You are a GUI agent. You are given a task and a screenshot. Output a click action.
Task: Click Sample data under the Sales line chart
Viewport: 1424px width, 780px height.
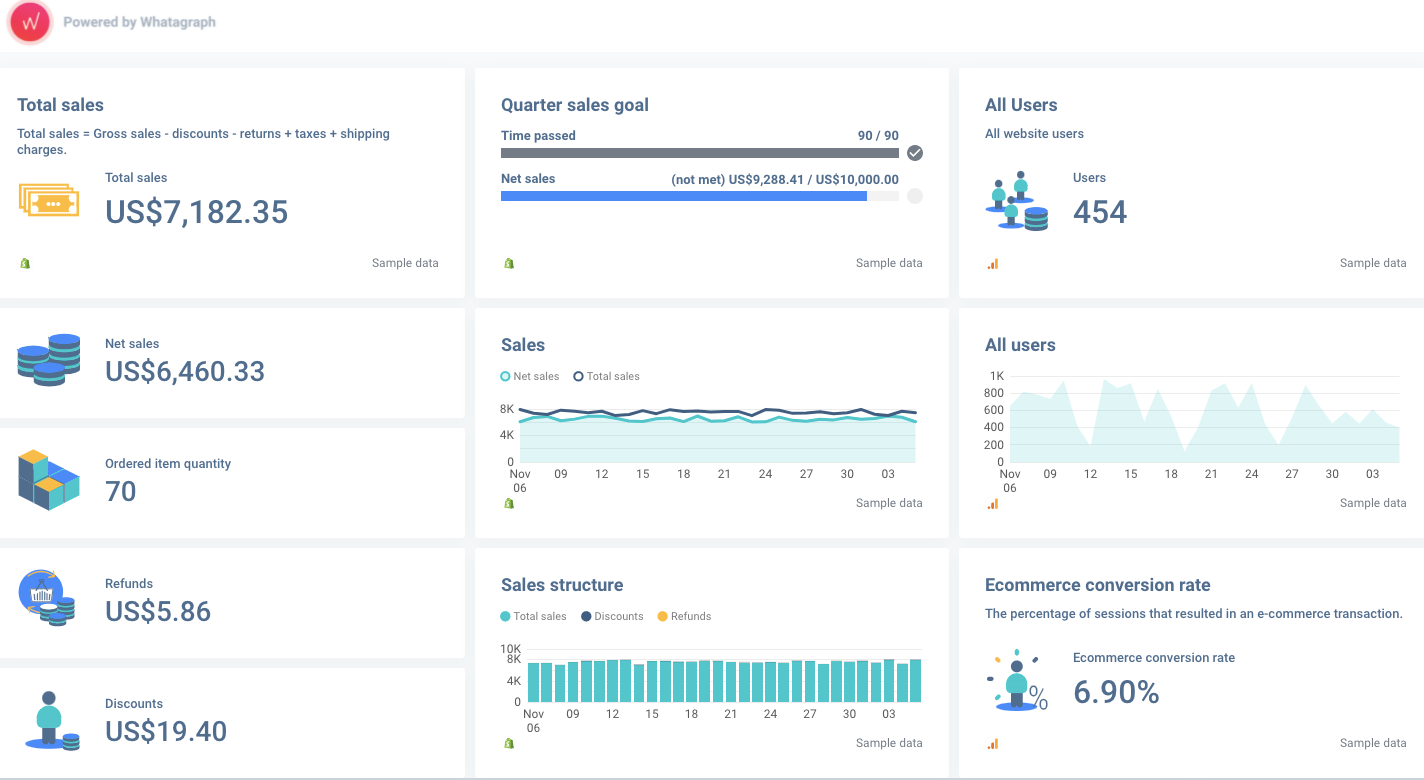click(889, 503)
